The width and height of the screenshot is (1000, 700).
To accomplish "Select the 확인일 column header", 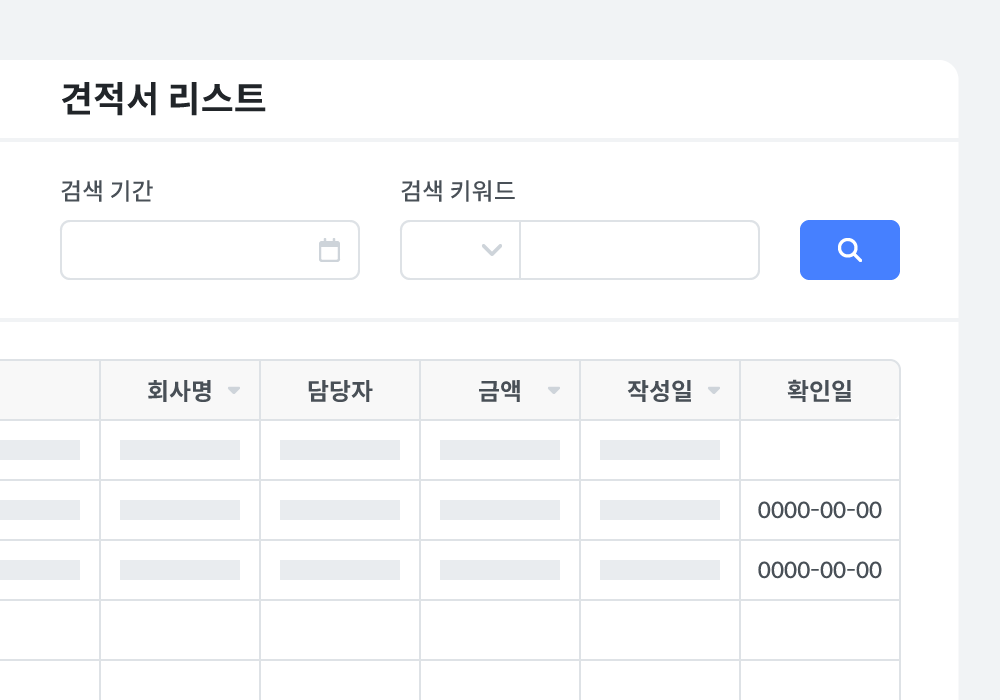I will pyautogui.click(x=820, y=391).
